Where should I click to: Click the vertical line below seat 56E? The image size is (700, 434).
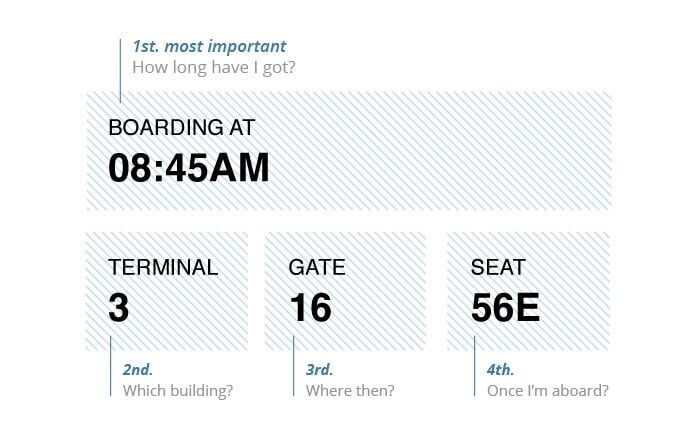pyautogui.click(x=474, y=366)
